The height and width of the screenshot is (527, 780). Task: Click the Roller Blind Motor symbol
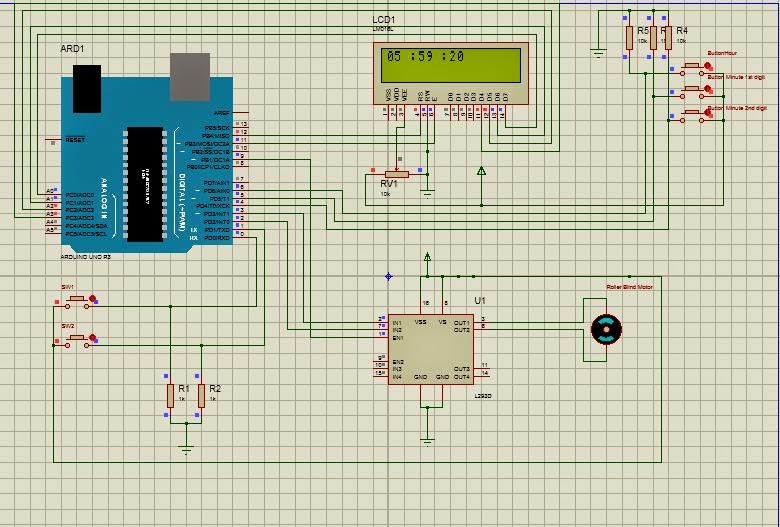tap(606, 329)
